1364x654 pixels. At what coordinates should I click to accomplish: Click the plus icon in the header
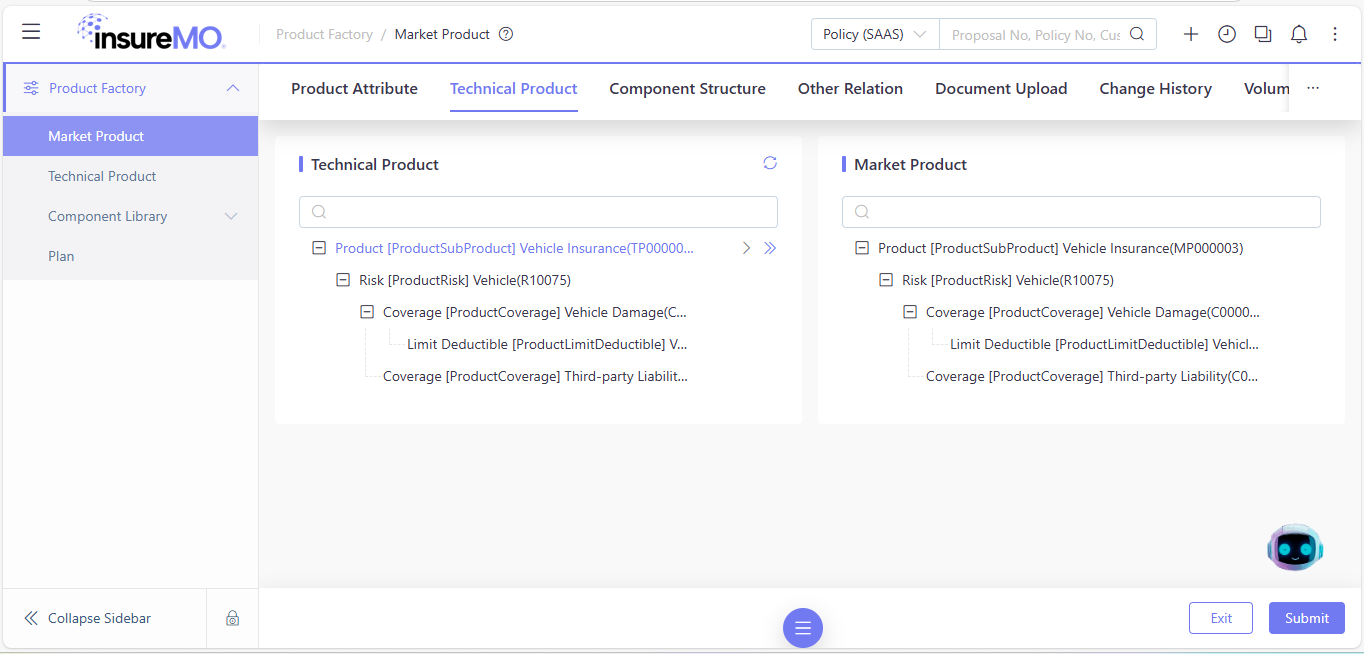coord(1191,34)
